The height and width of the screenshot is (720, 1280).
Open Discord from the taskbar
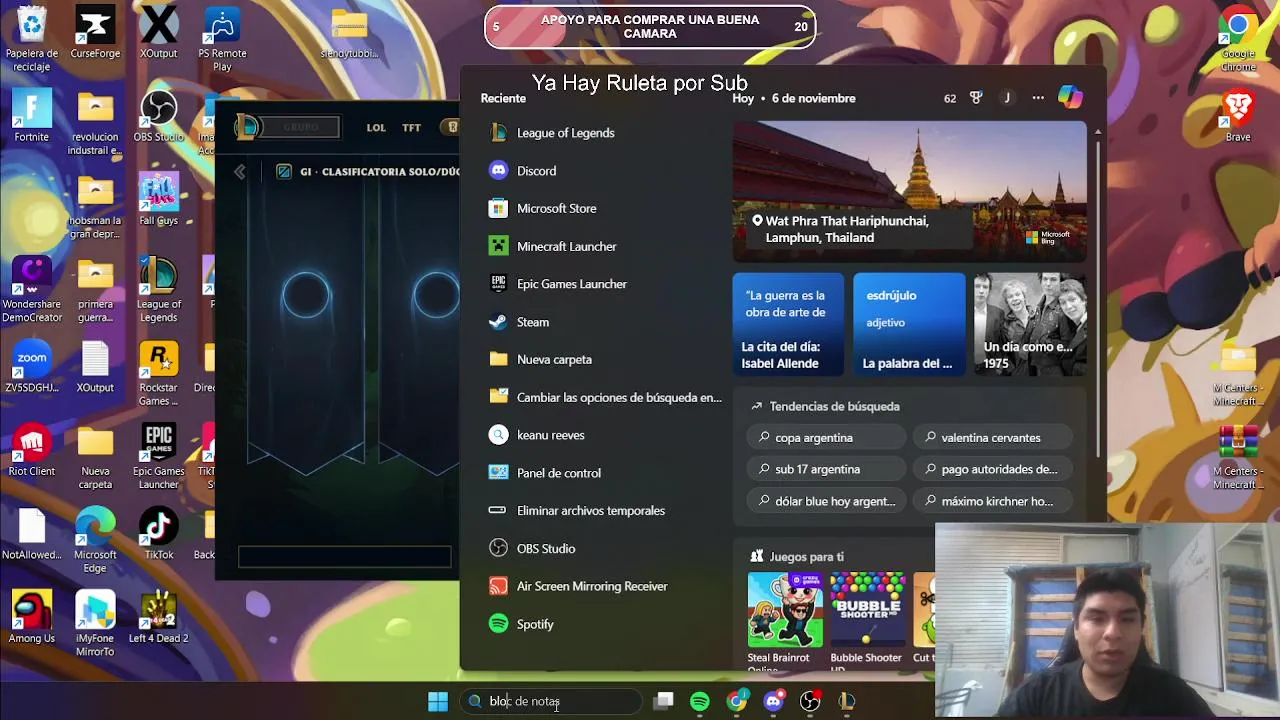coord(773,702)
